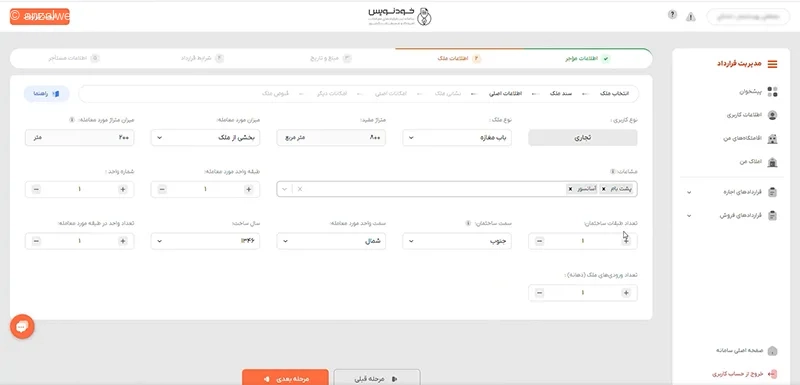The height and width of the screenshot is (385, 800).
Task: Select the نشانی ملک sub-step
Action: [447, 94]
